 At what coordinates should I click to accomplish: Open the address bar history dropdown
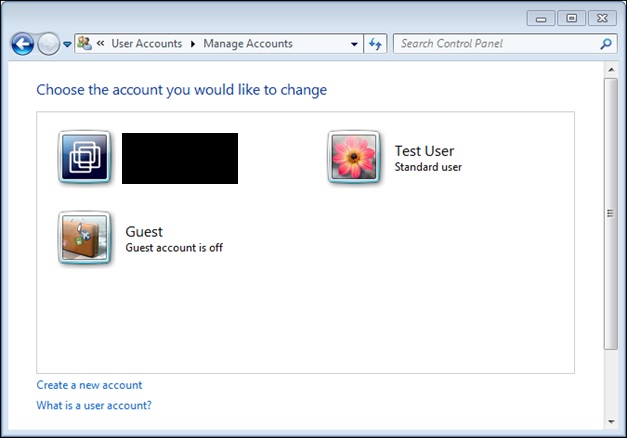354,44
